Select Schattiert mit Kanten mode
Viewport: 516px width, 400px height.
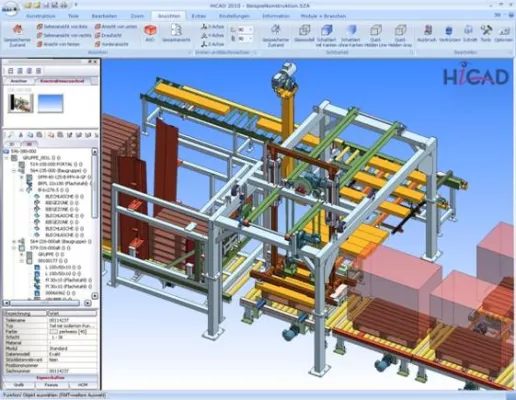pos(327,35)
